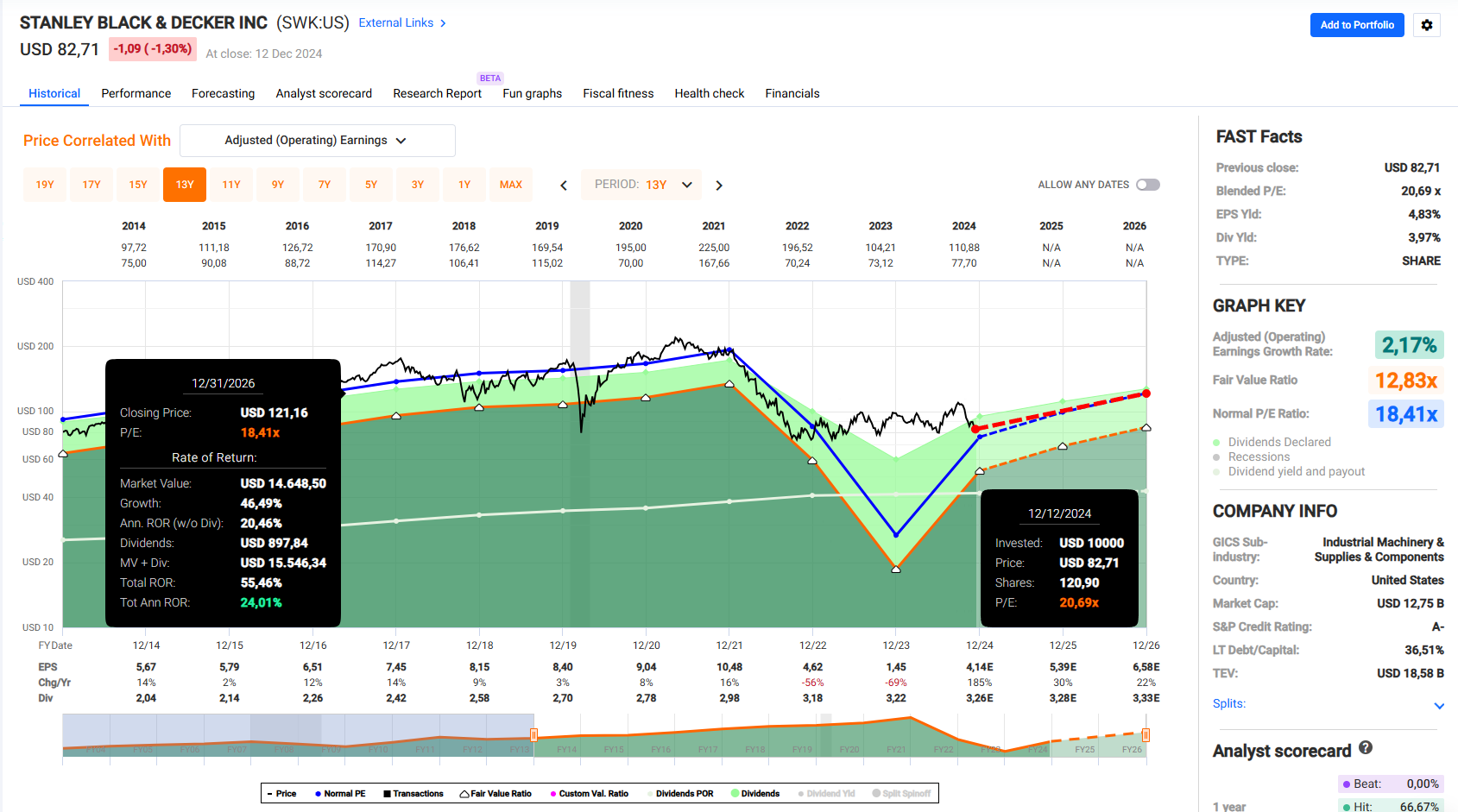Viewport: 1458px width, 812px height.
Task: Open the Fiscal fitness tab
Action: pyautogui.click(x=618, y=93)
